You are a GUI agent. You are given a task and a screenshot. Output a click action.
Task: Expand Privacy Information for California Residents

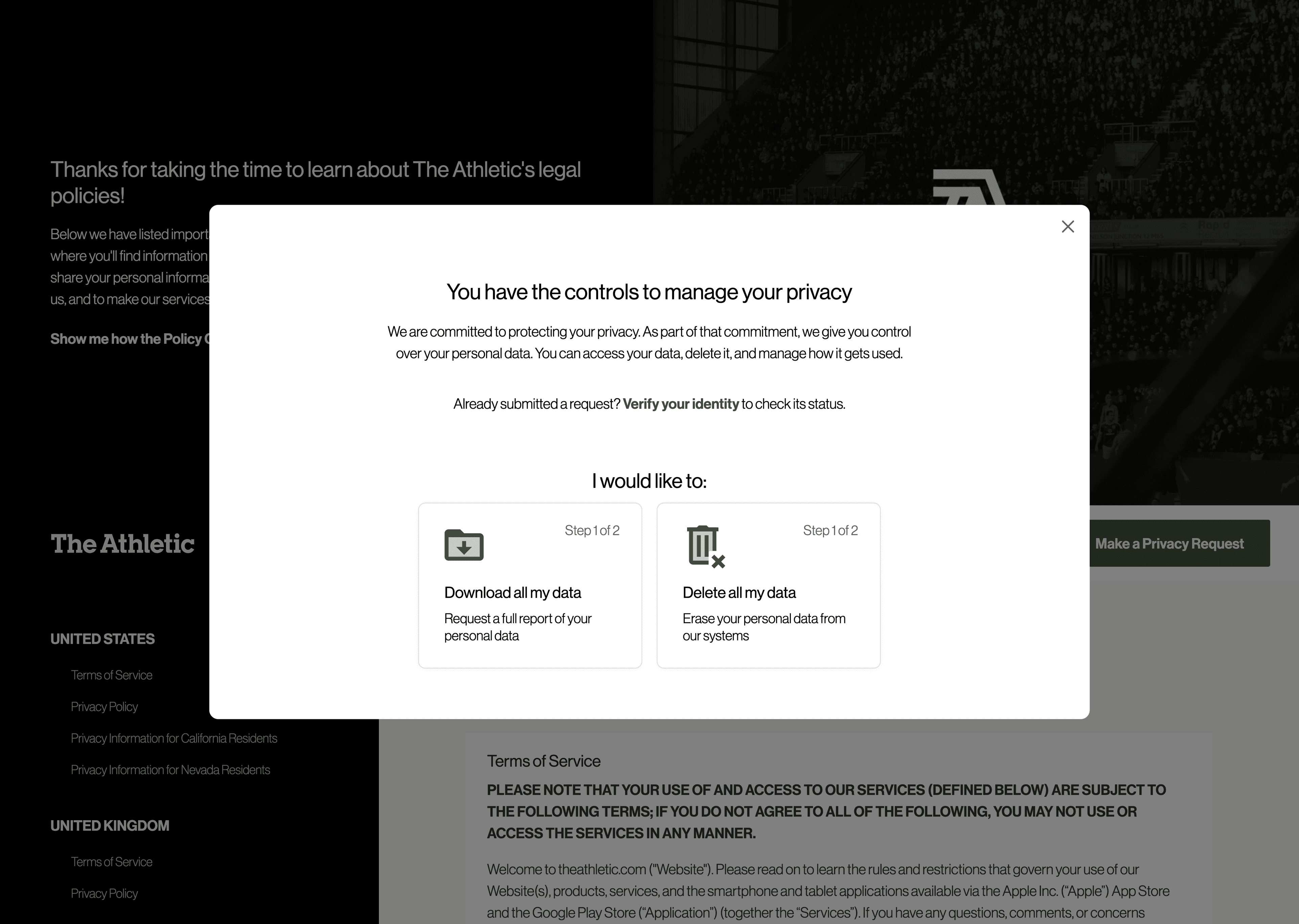coord(173,738)
